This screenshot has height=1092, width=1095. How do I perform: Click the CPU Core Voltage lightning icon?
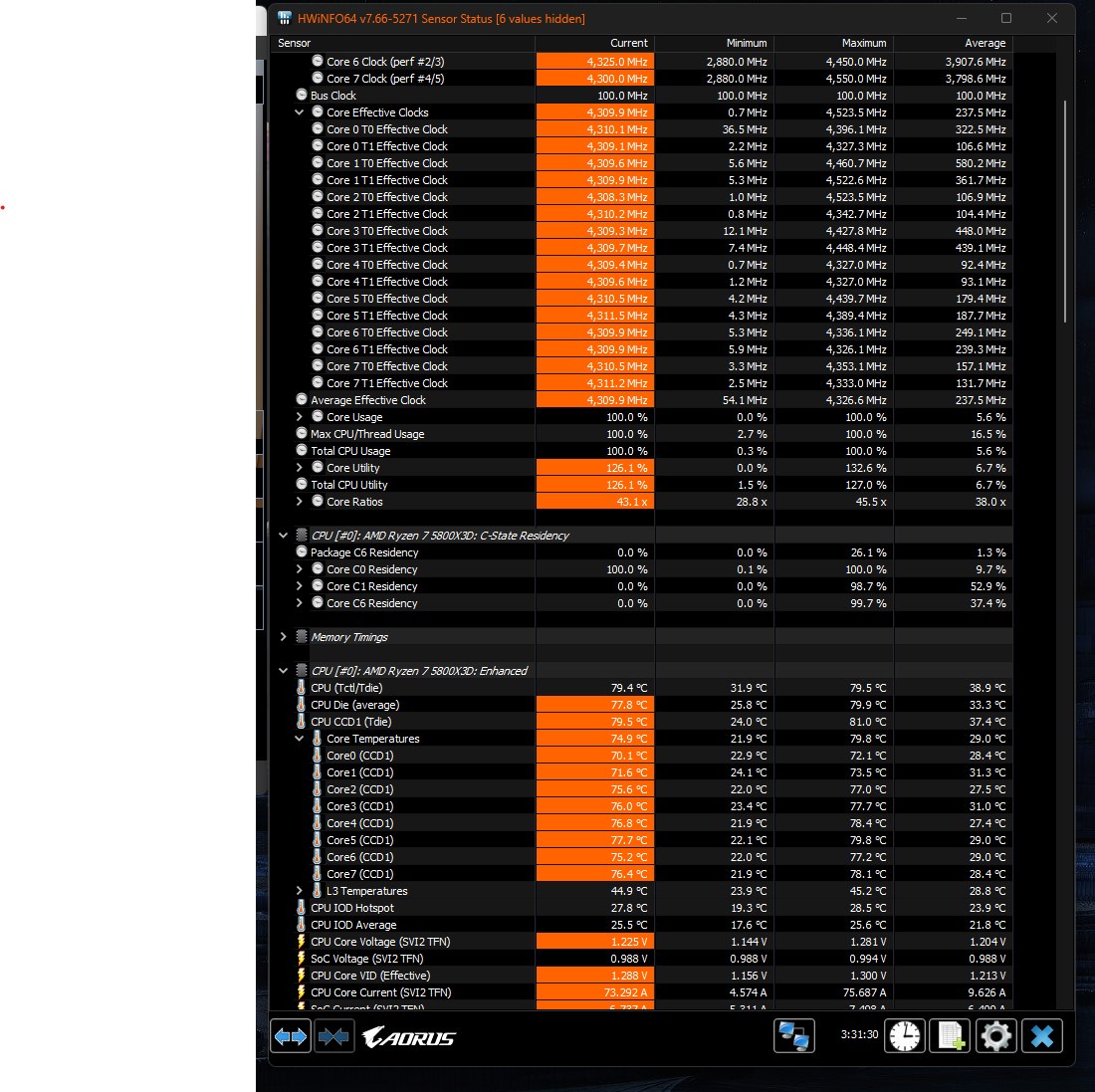pos(302,941)
